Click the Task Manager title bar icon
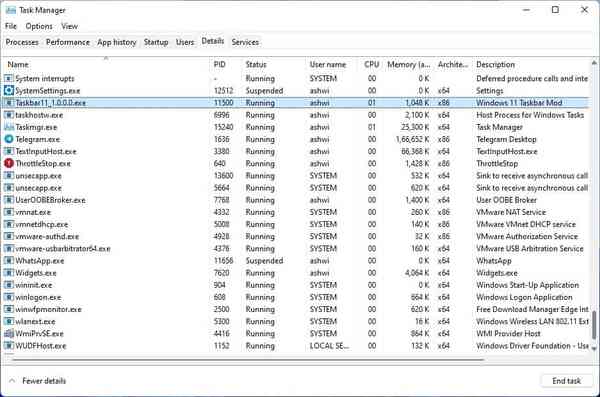600x397 pixels. coord(11,10)
